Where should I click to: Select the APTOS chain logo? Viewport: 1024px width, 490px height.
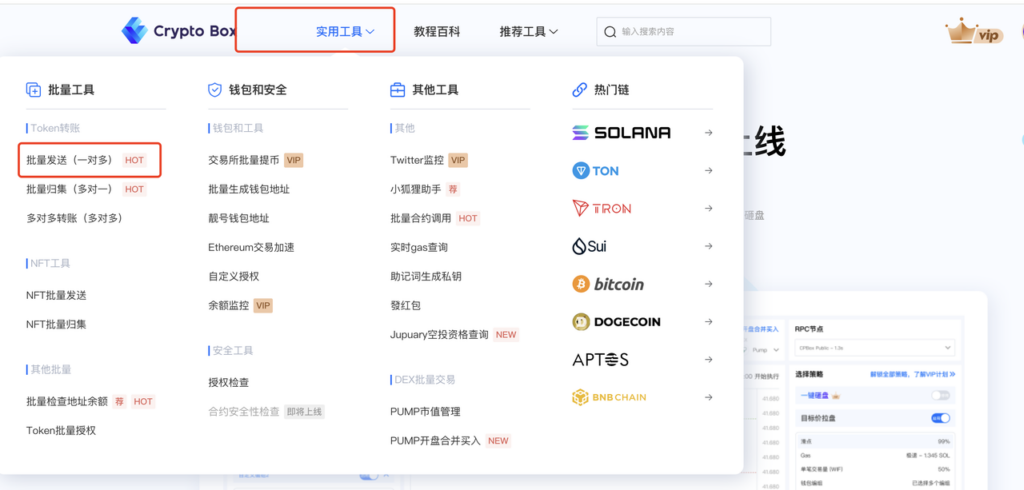pyautogui.click(x=600, y=359)
